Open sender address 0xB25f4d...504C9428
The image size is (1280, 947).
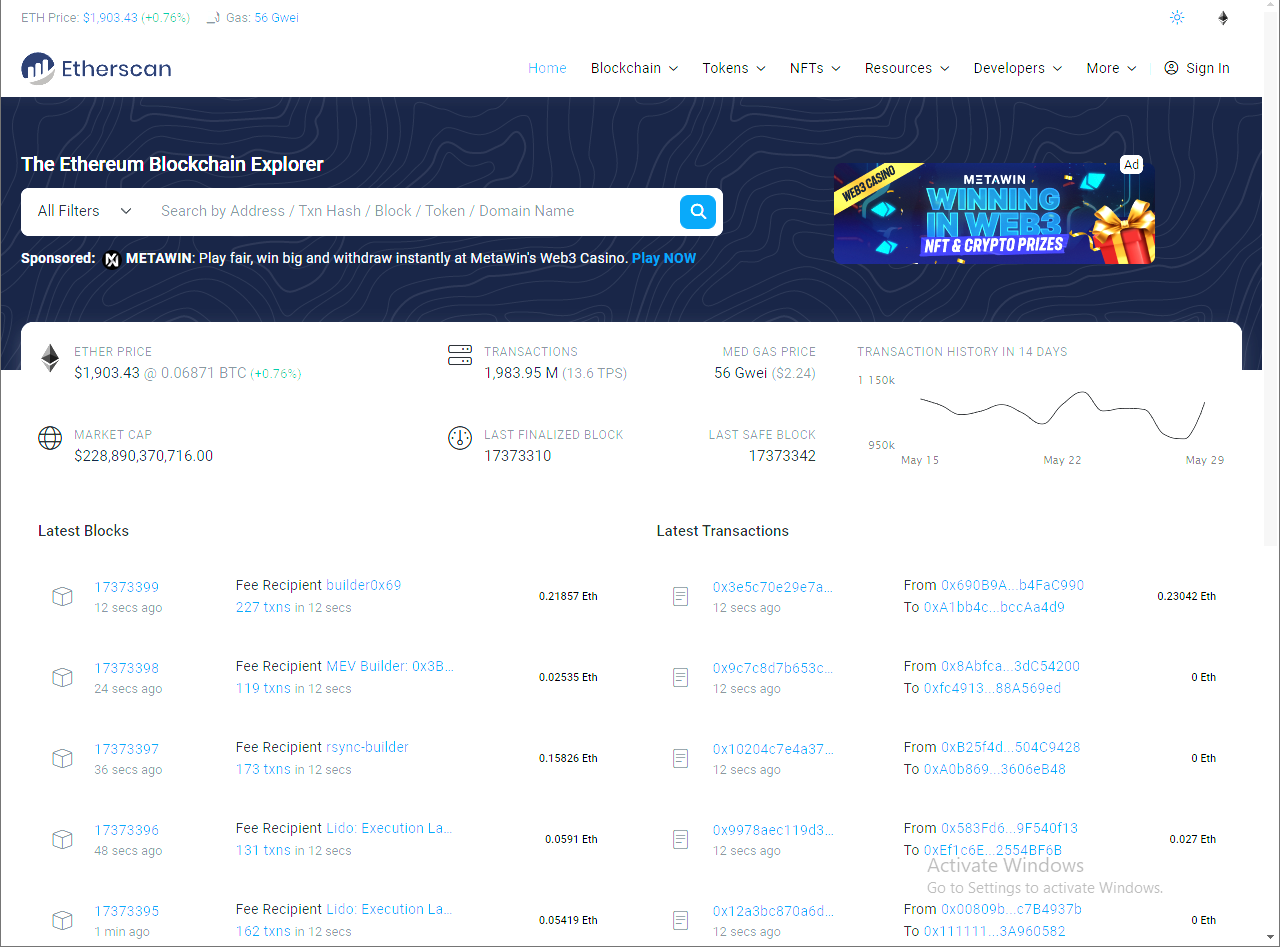[x=1010, y=747]
